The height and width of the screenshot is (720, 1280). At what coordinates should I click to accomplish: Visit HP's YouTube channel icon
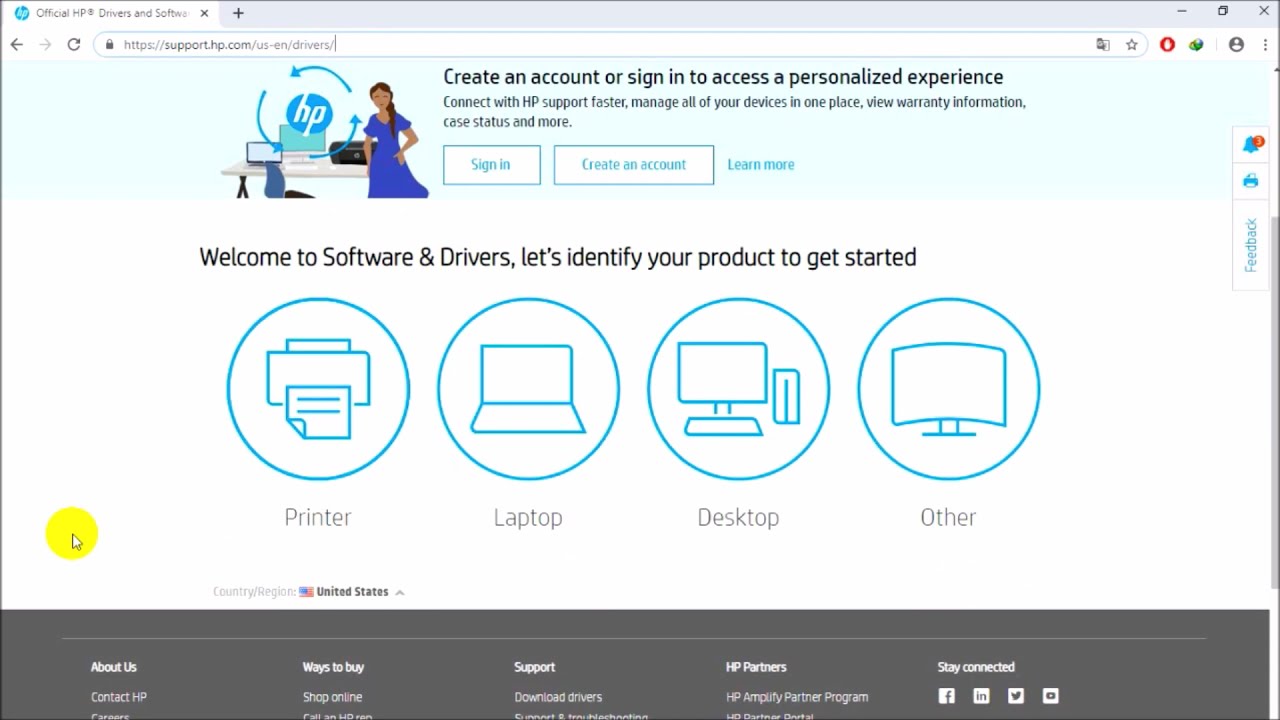[1050, 696]
